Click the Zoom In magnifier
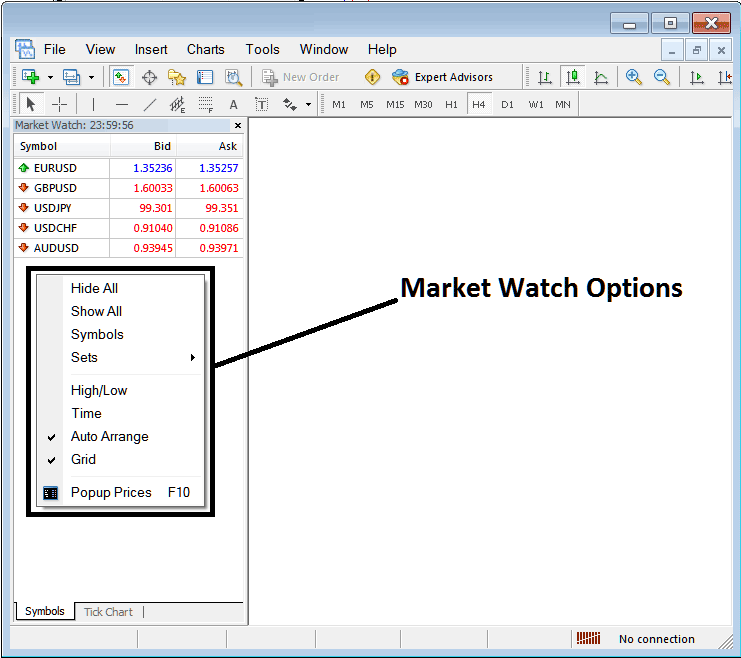 point(633,77)
